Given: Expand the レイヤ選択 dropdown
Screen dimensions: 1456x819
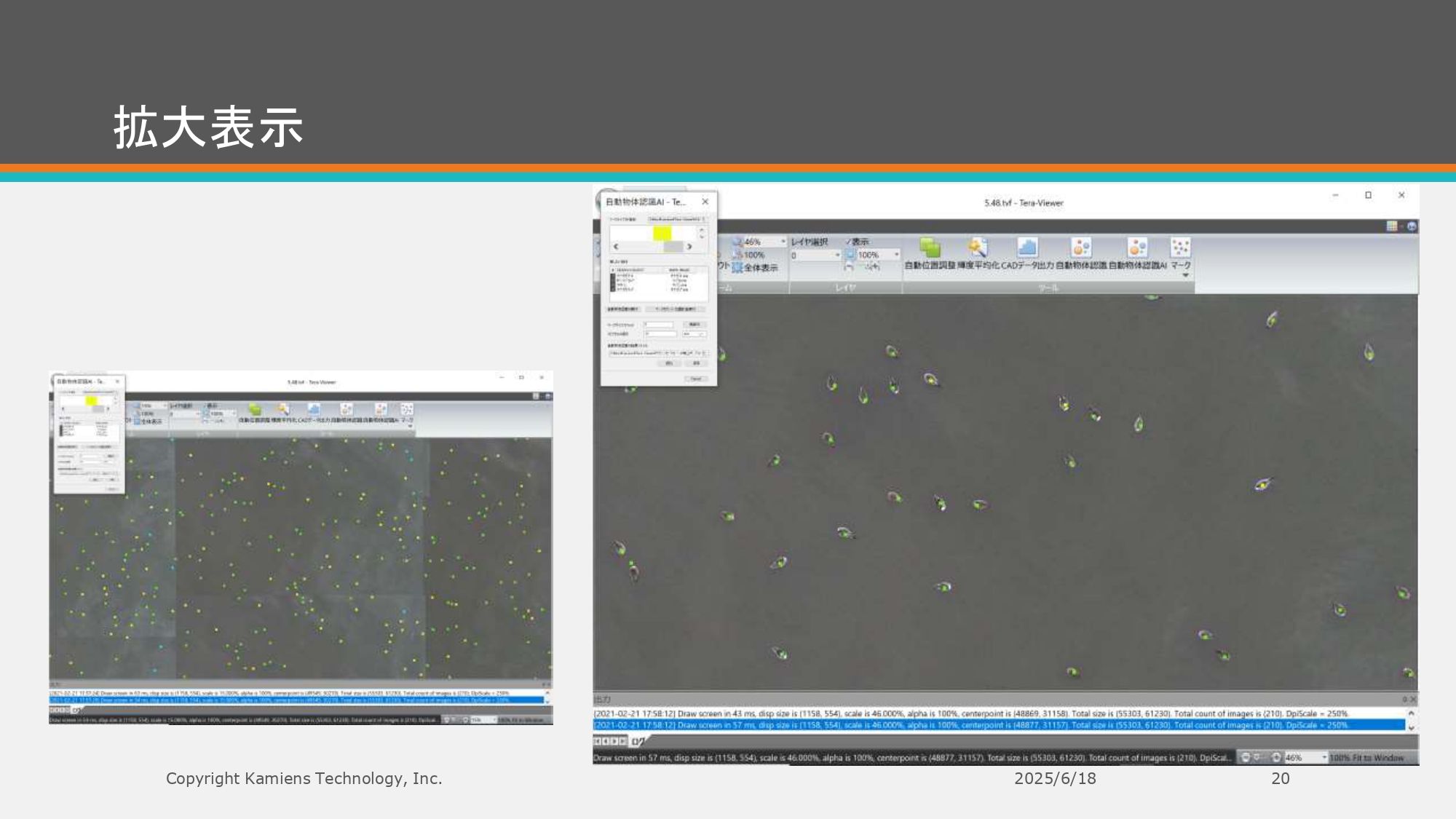Looking at the screenshot, I should [837, 256].
